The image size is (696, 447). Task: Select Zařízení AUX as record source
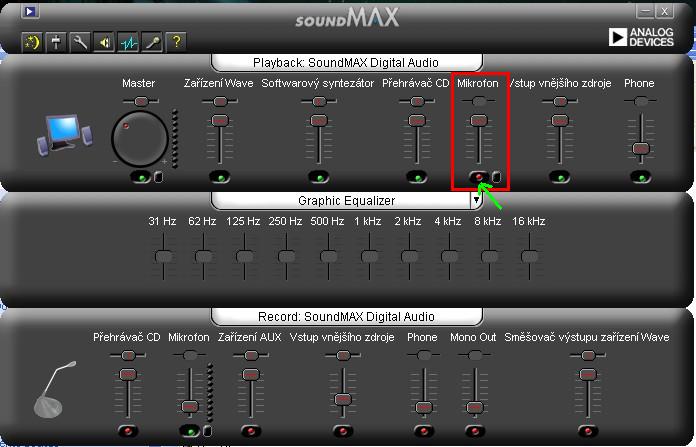pos(251,431)
